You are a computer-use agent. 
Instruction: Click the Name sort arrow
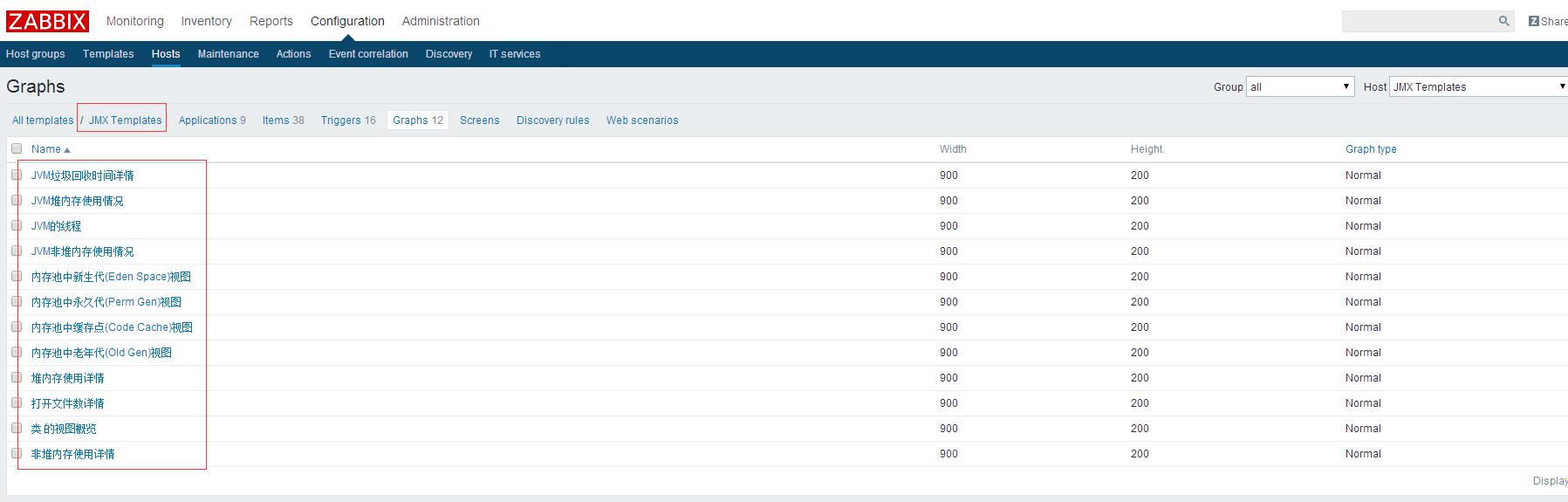point(67,150)
